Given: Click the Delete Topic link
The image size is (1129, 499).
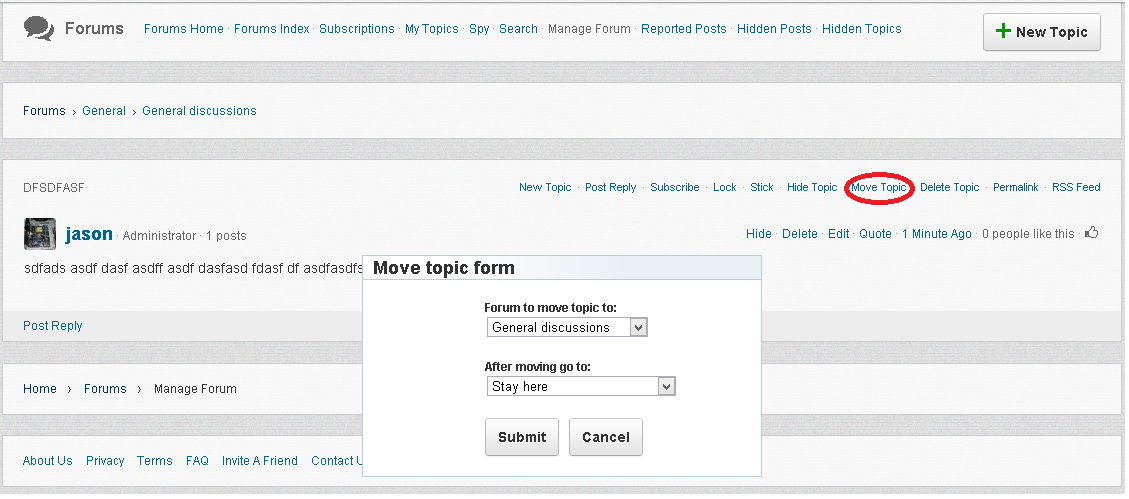Looking at the screenshot, I should click(x=949, y=187).
